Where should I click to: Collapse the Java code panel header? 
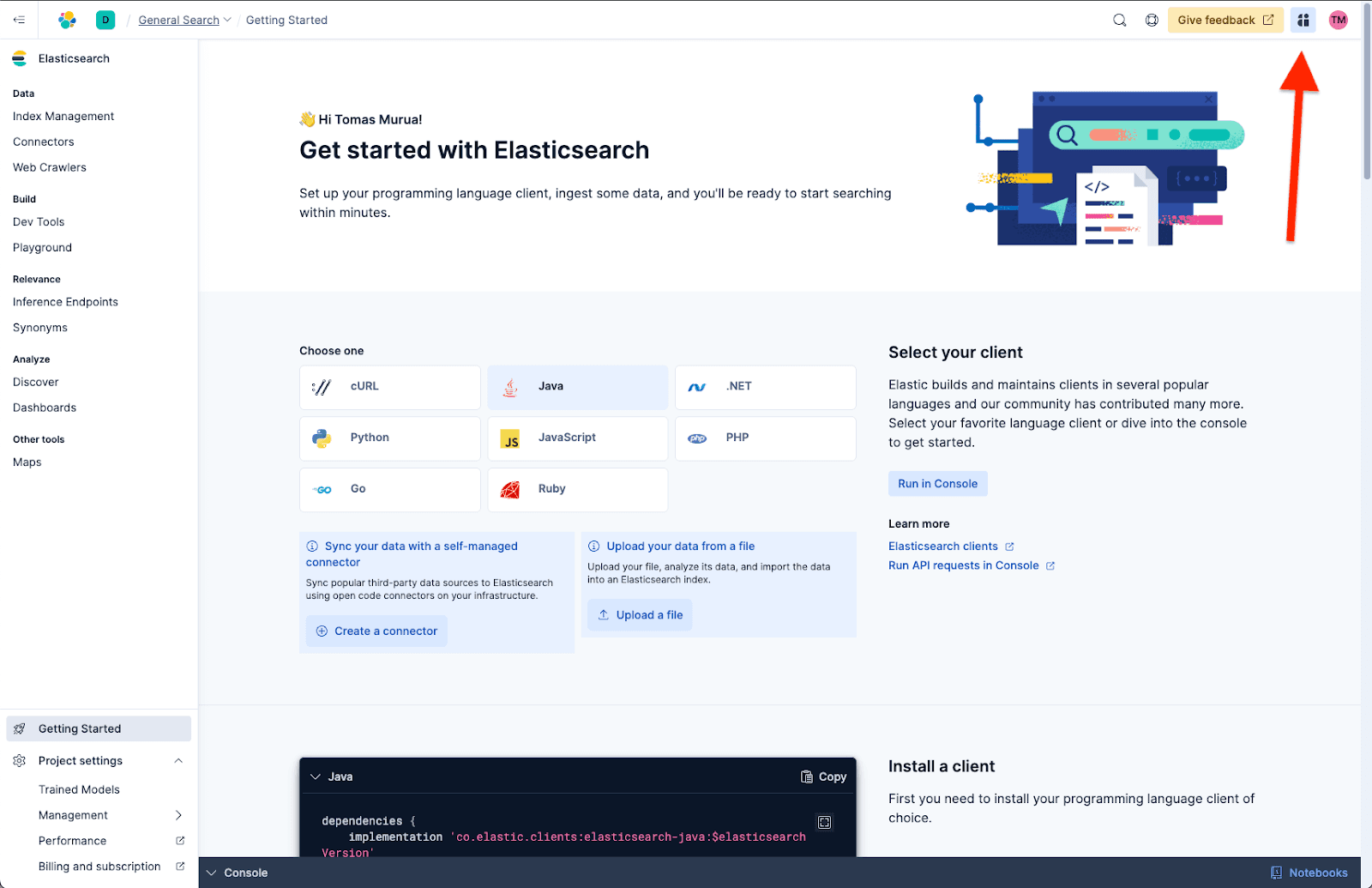[x=316, y=776]
